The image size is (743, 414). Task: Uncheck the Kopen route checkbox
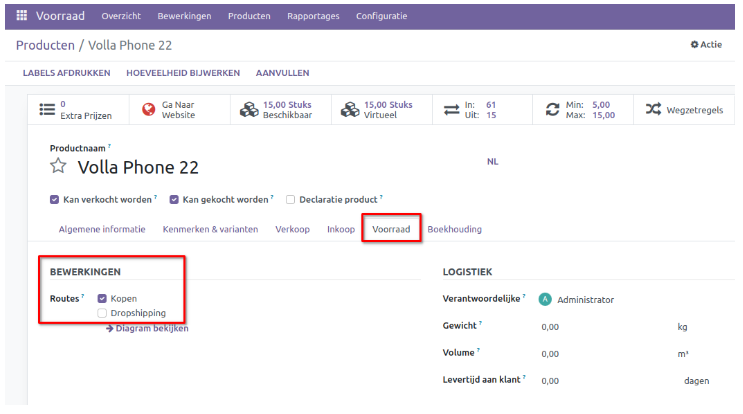pyautogui.click(x=102, y=298)
